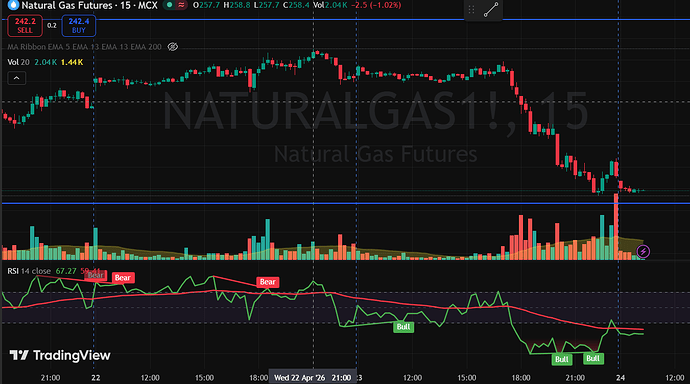Collapse the indicator legend with the chevron
The width and height of the screenshot is (690, 384).
17,78
